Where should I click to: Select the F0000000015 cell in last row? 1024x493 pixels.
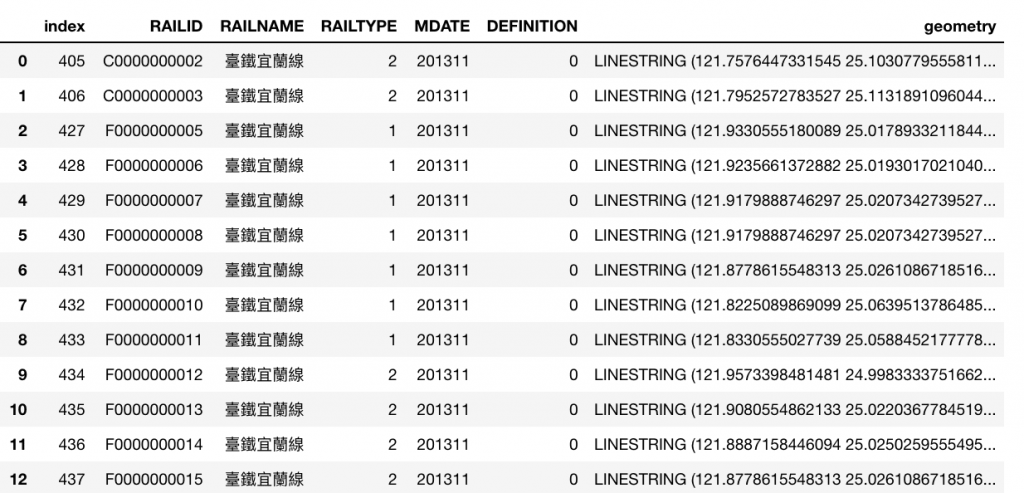coord(154,479)
